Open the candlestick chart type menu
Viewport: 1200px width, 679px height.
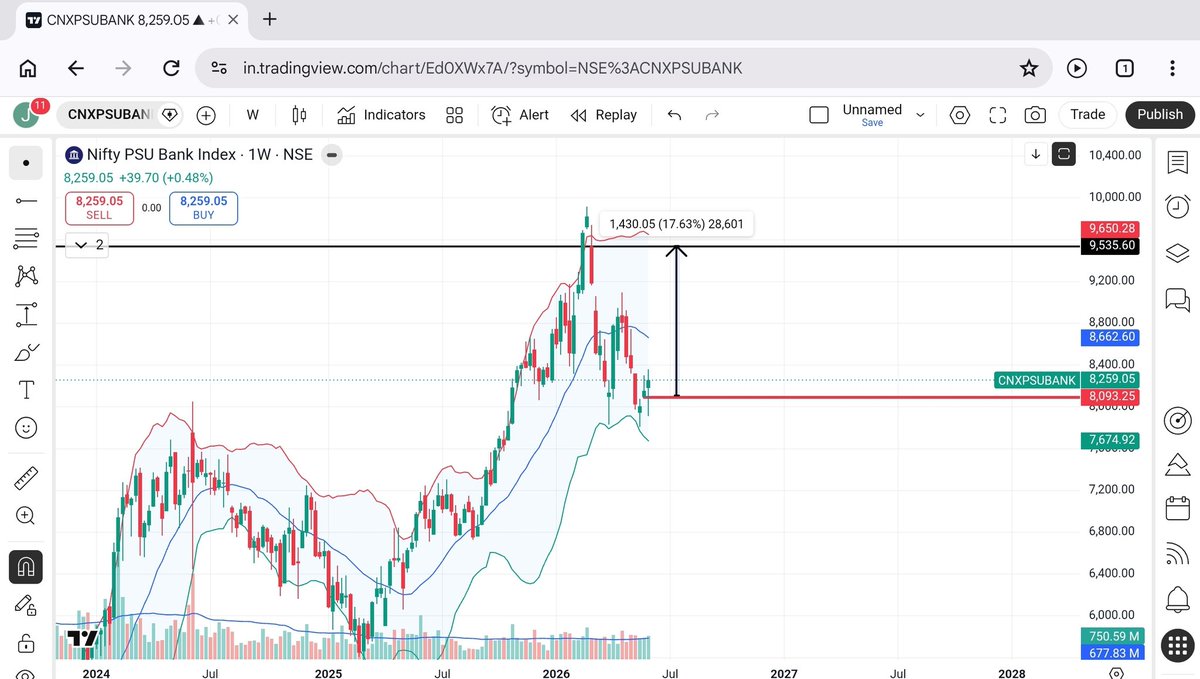[299, 115]
